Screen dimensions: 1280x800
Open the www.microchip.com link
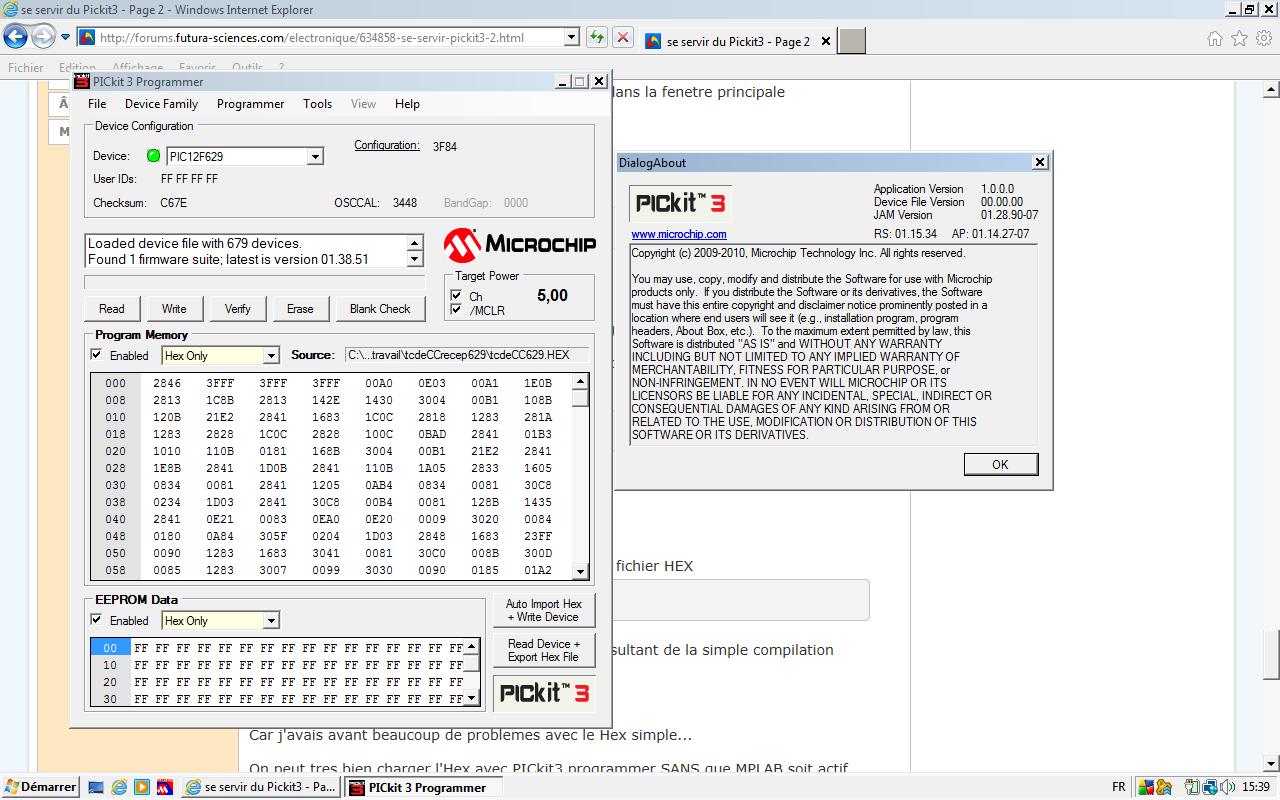tap(679, 234)
